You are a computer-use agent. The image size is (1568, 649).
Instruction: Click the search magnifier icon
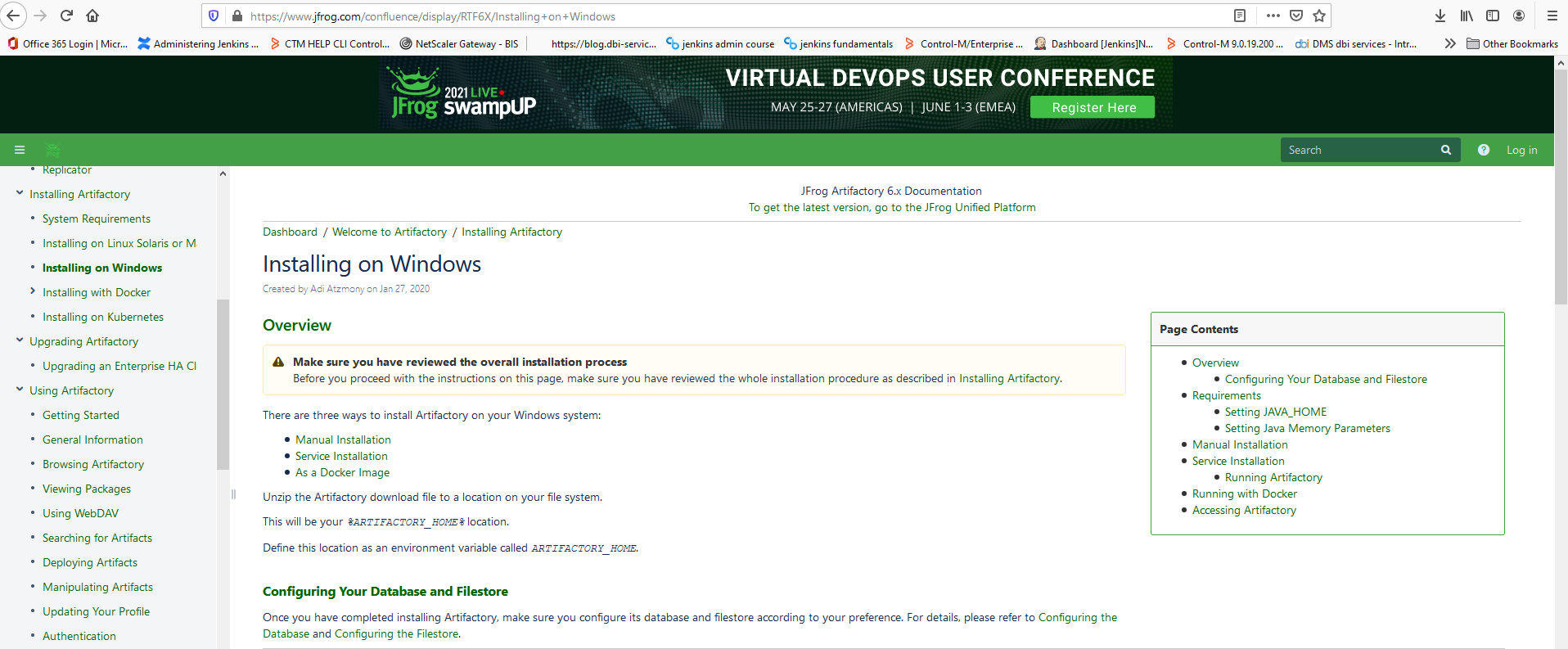click(1446, 150)
